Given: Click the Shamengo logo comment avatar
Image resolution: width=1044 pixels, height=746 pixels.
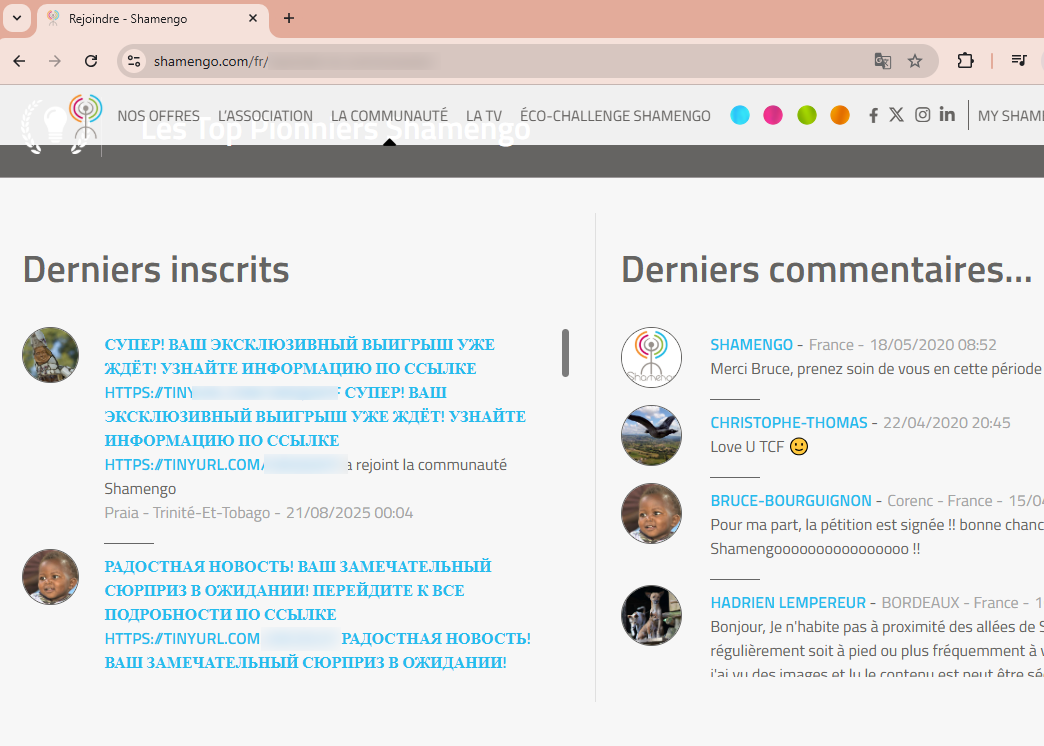Looking at the screenshot, I should [x=651, y=357].
